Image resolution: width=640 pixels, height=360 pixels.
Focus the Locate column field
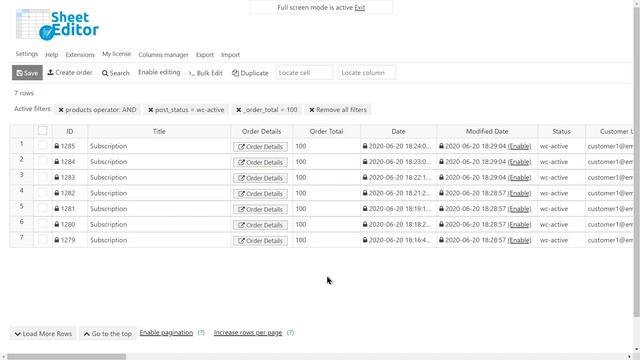(367, 73)
